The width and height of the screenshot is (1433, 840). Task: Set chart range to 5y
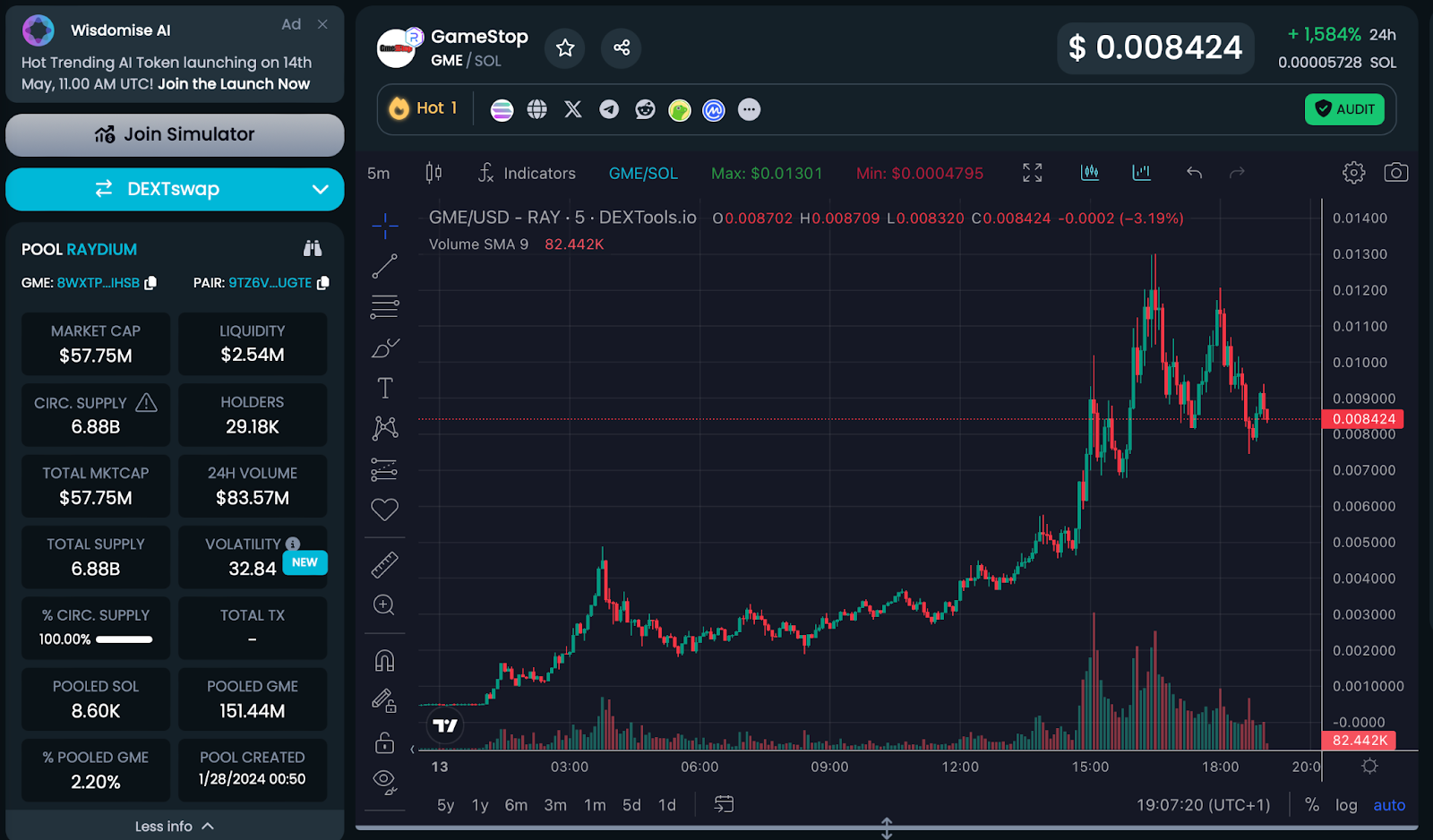coord(446,805)
